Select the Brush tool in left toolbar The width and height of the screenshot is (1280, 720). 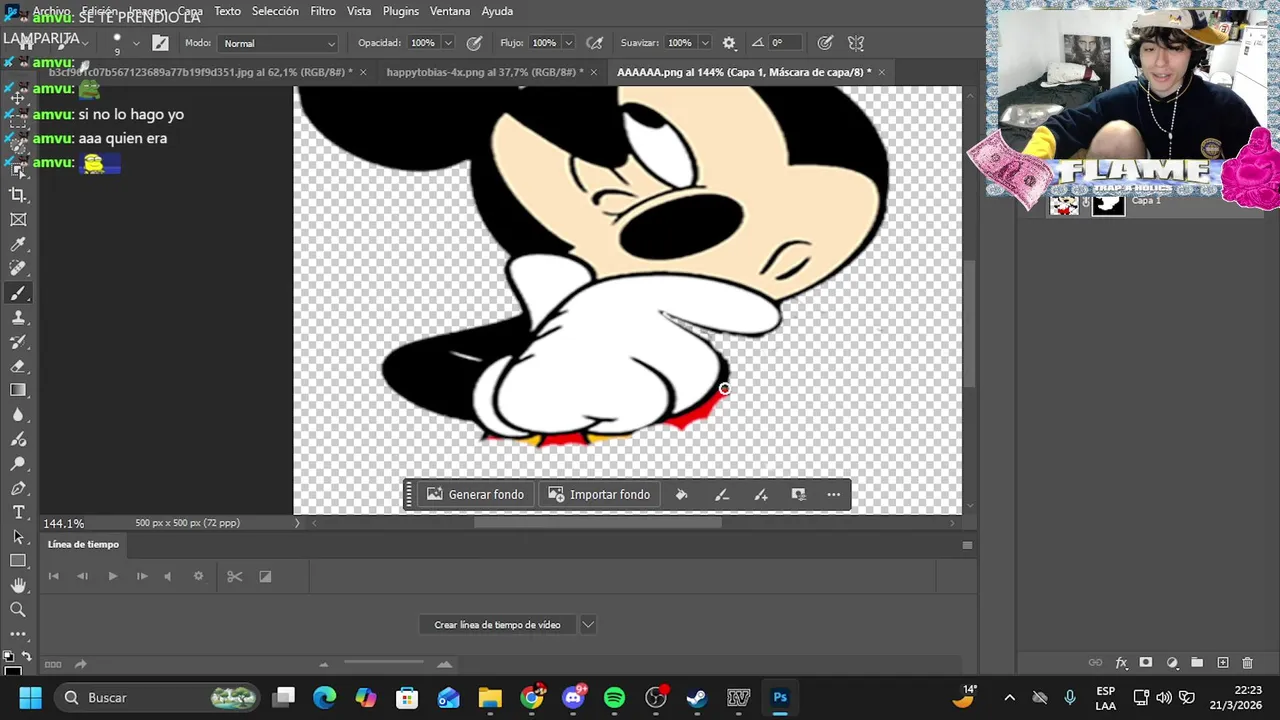tap(18, 293)
